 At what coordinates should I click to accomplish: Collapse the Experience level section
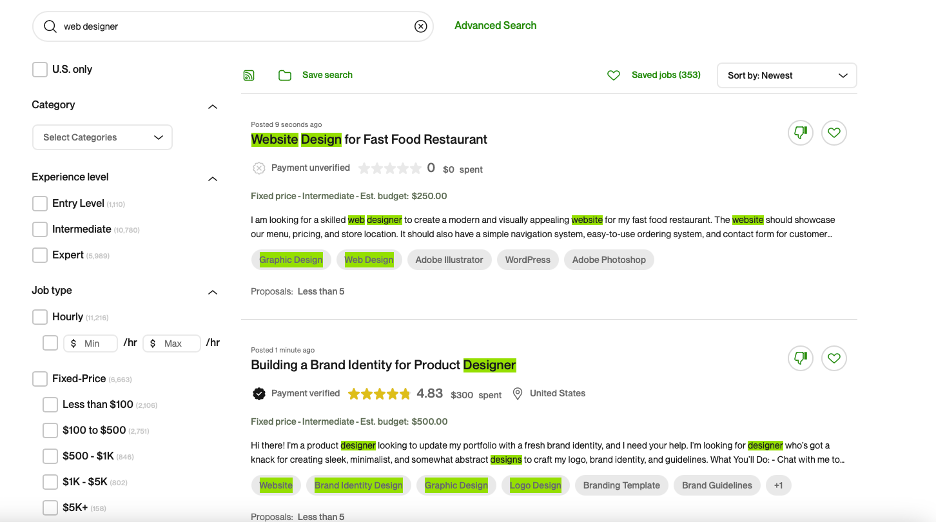[x=212, y=179]
